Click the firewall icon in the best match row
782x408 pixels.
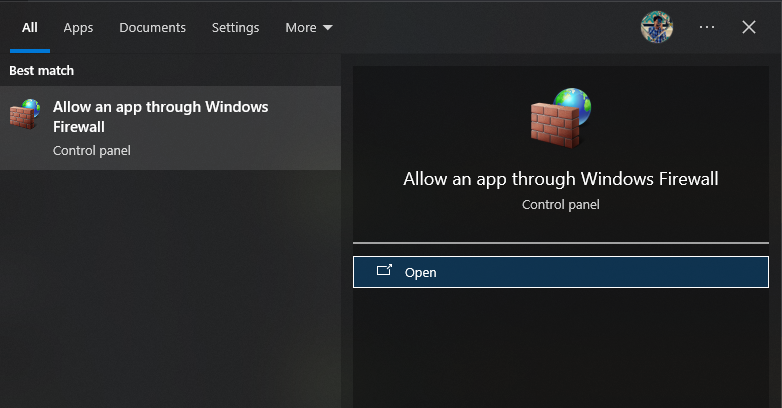(x=25, y=114)
